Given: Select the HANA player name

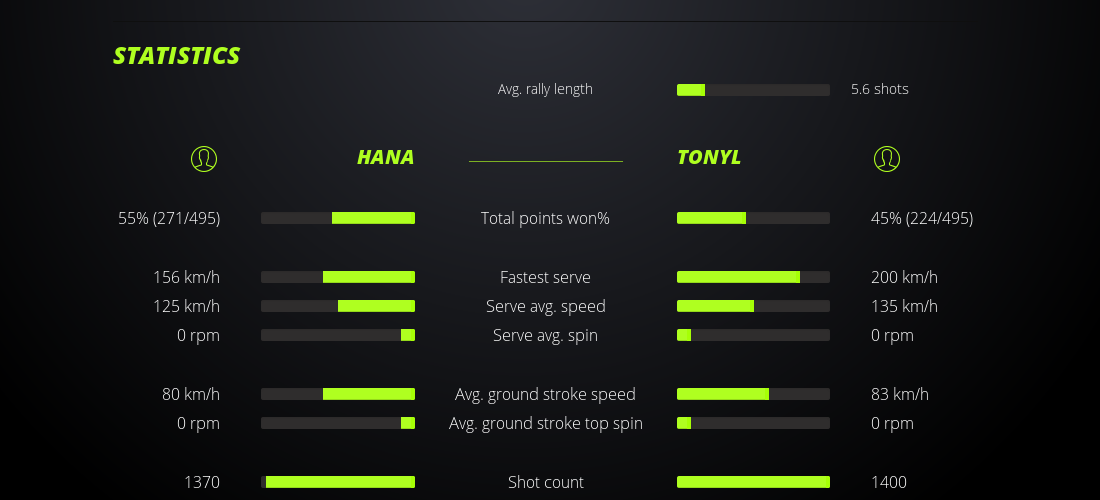Looking at the screenshot, I should tap(385, 157).
